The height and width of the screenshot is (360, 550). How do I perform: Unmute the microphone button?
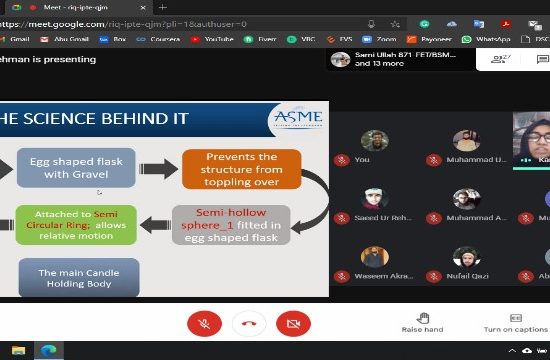204,324
